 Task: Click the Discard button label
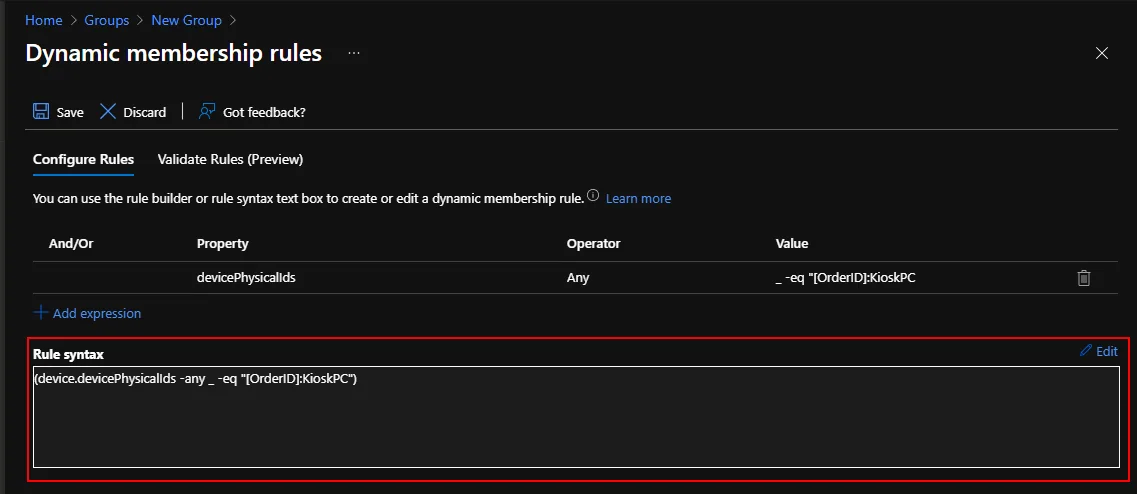[x=144, y=112]
